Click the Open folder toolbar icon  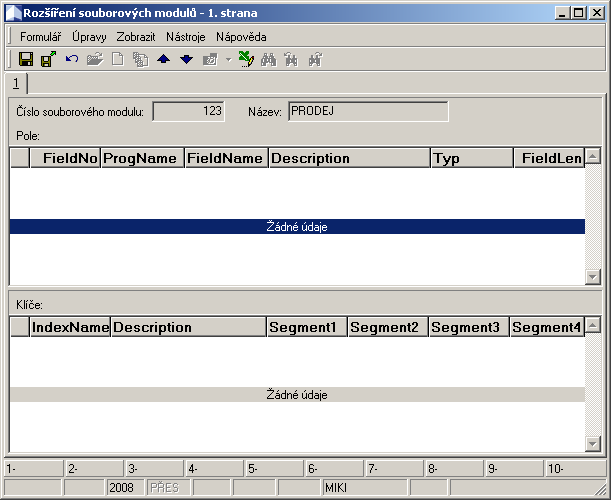click(95, 60)
